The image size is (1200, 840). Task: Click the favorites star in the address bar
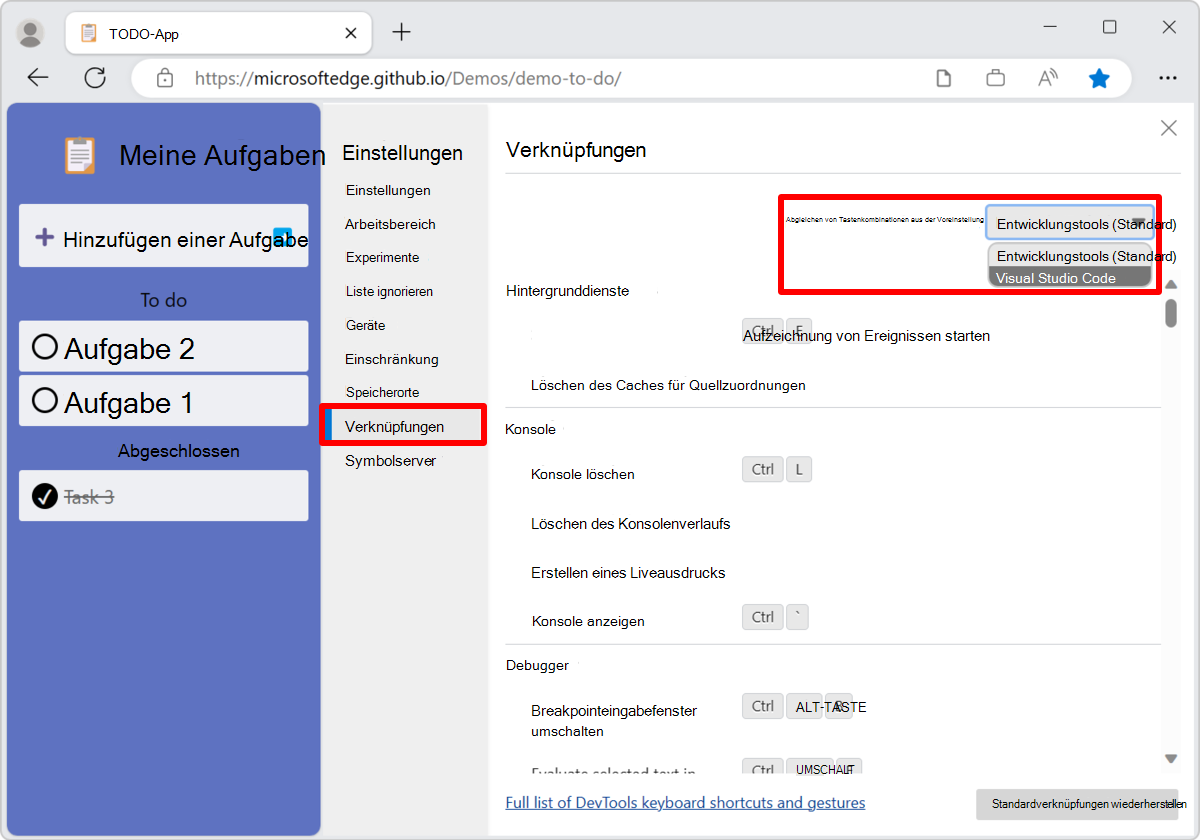tap(1099, 77)
